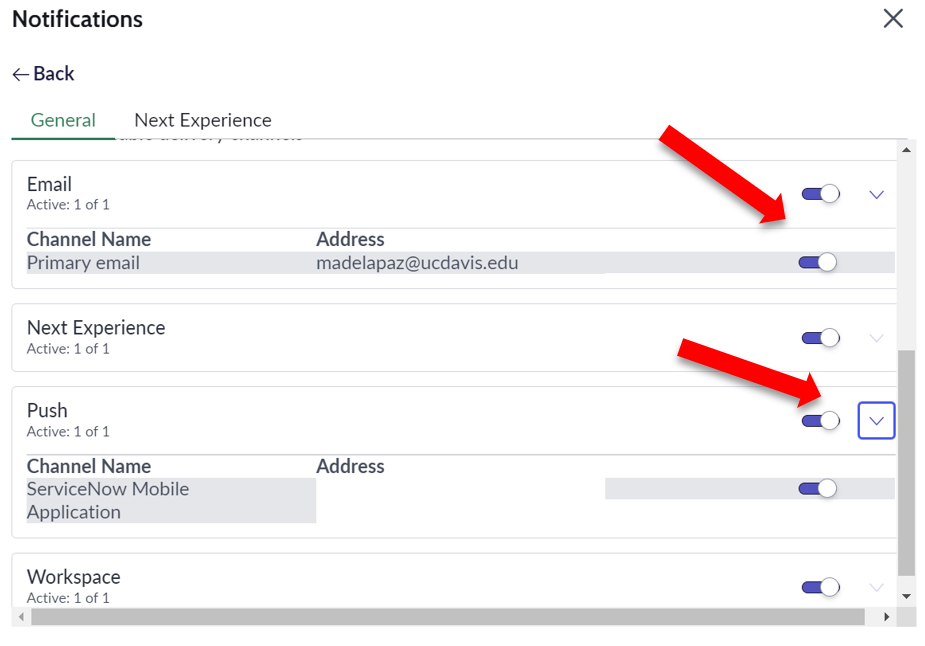925x646 pixels.
Task: Click the Email section chevron icon
Action: pyautogui.click(x=876, y=193)
